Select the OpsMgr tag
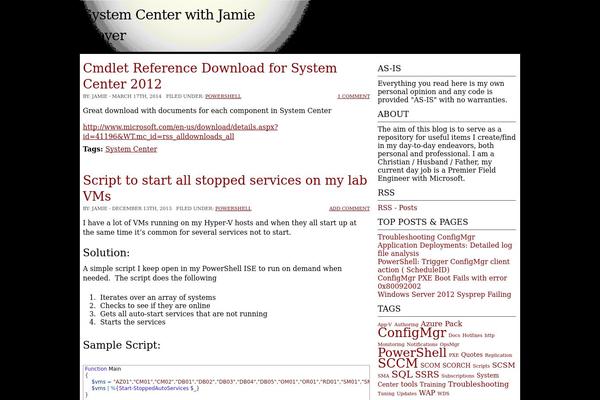This screenshot has width=600, height=400. (449, 344)
